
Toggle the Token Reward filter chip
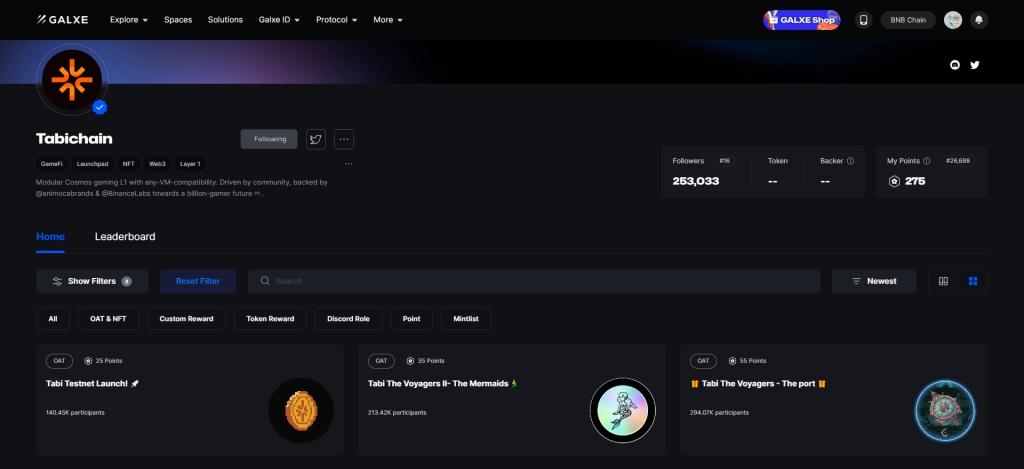tap(270, 319)
